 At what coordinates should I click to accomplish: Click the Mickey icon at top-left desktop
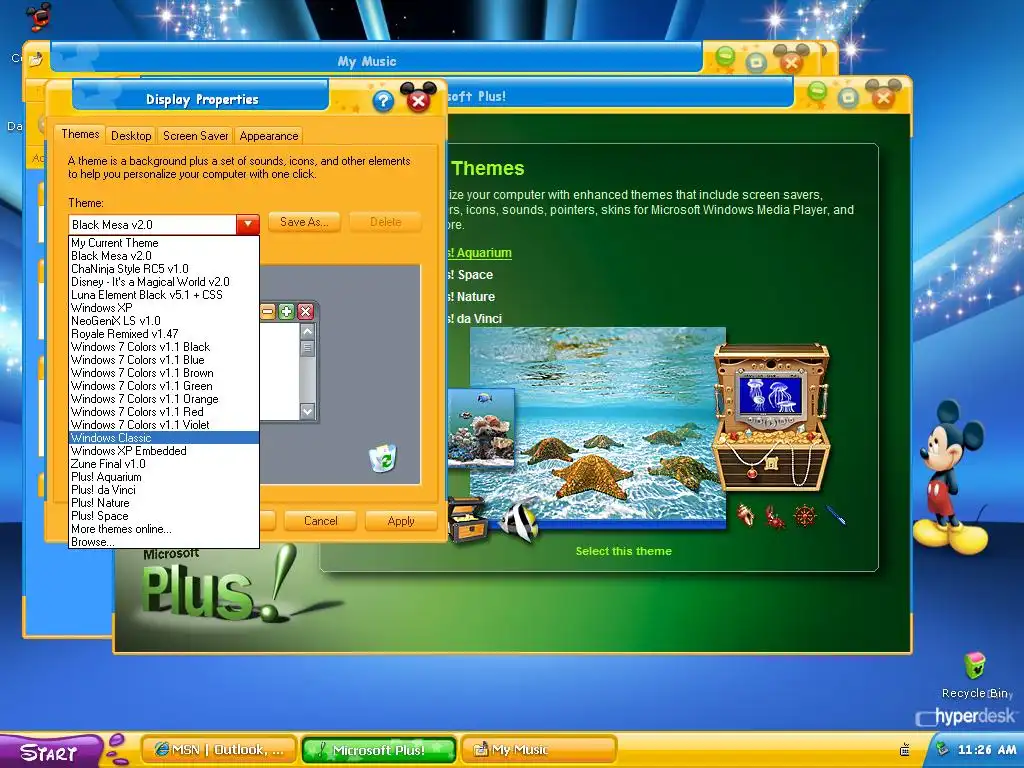(39, 16)
